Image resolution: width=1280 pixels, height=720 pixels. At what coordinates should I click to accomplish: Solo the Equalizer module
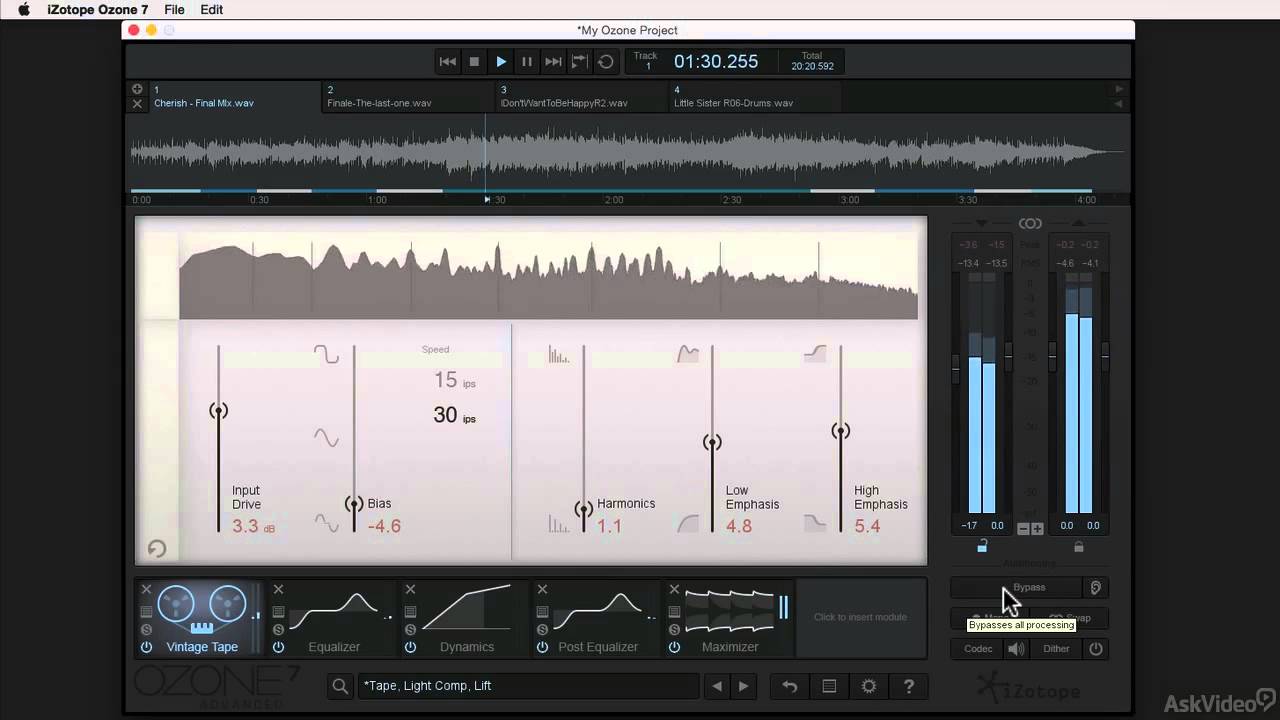click(278, 629)
